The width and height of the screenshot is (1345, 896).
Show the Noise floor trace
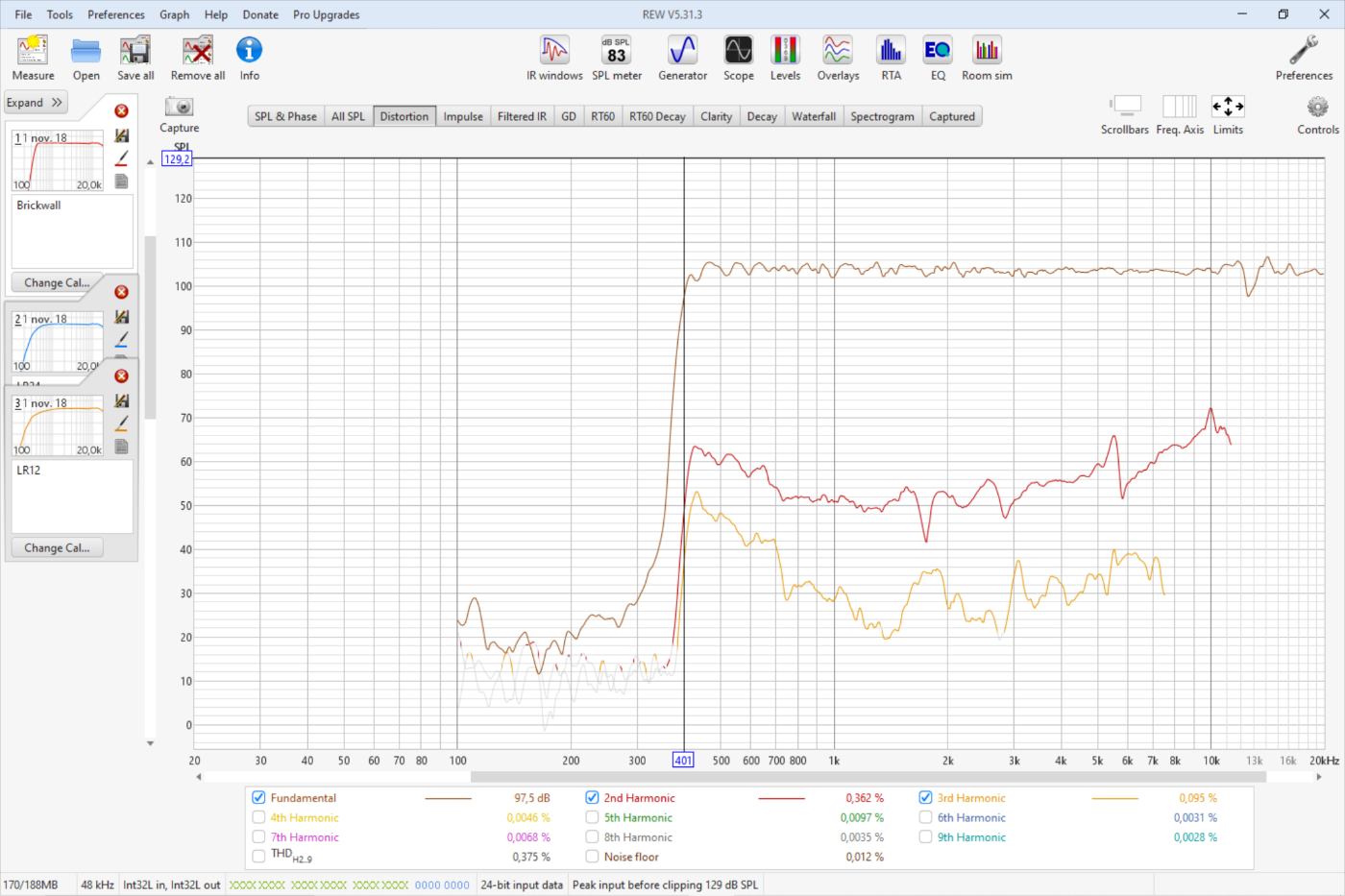[592, 857]
